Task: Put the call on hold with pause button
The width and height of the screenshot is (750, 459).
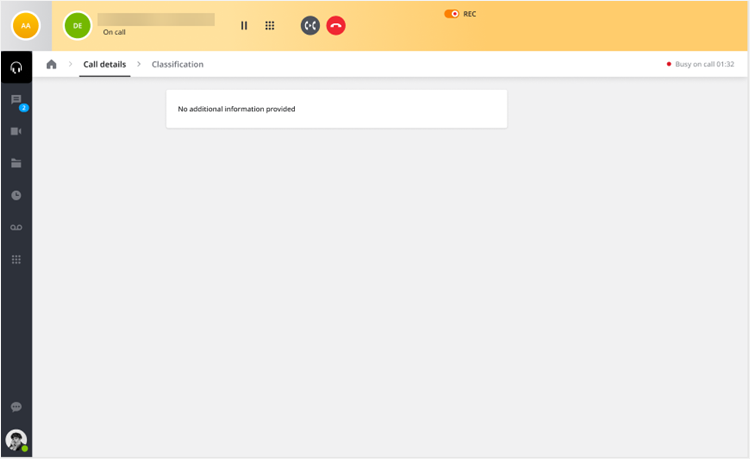Action: (x=244, y=26)
